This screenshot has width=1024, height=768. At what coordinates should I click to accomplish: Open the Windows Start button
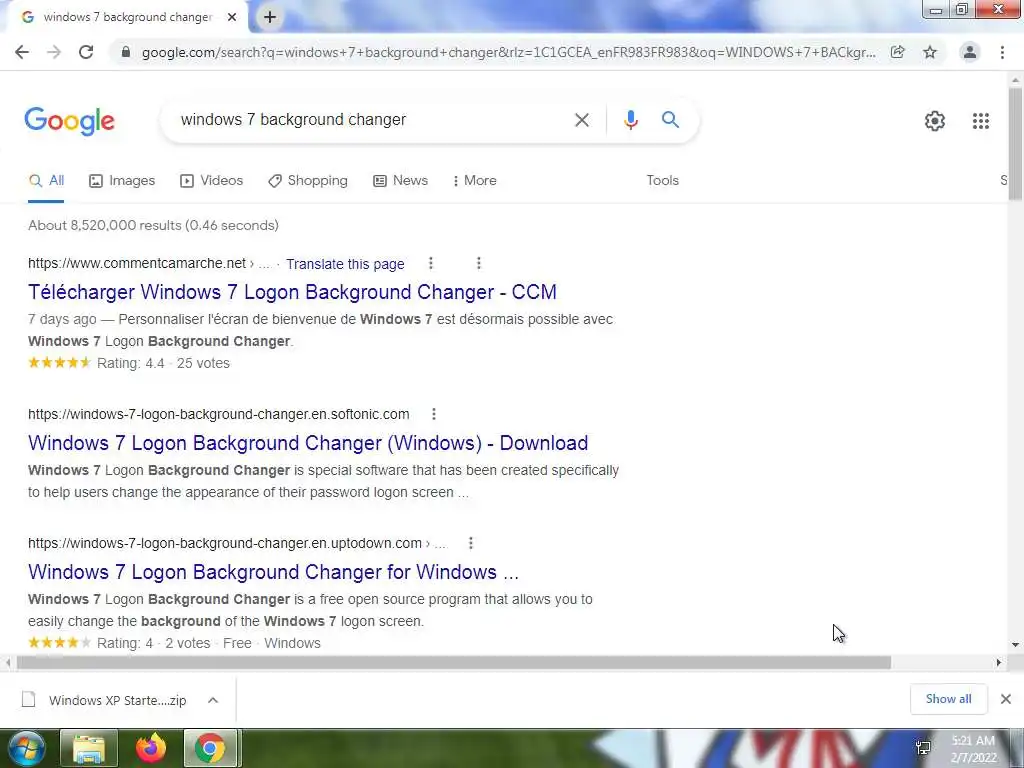tap(26, 748)
